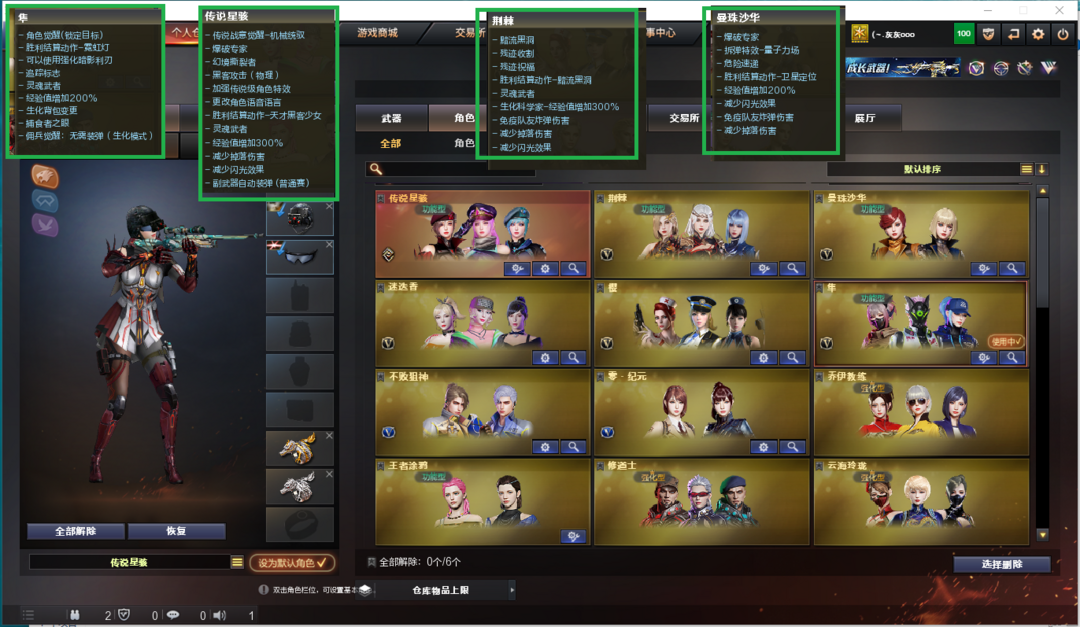Switch to the 武器 tab

click(391, 119)
